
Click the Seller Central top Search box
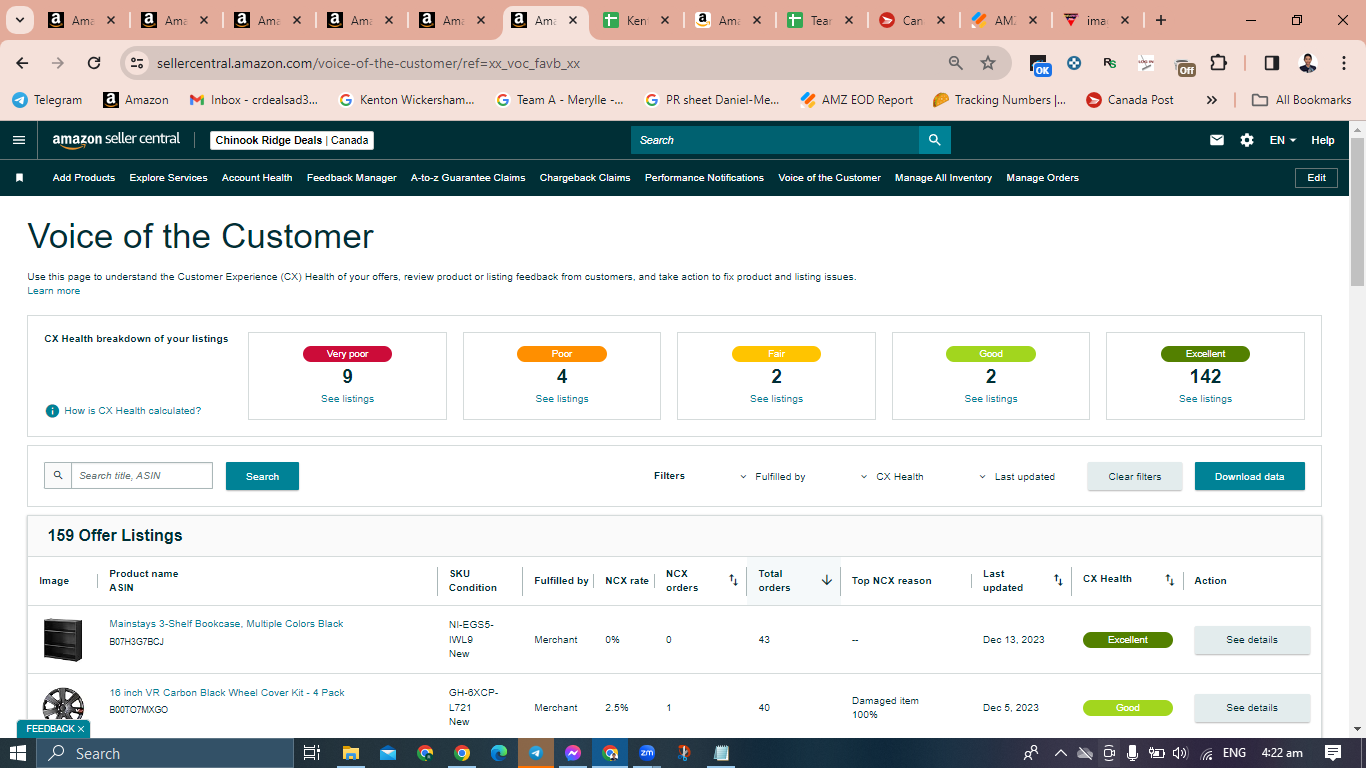775,140
